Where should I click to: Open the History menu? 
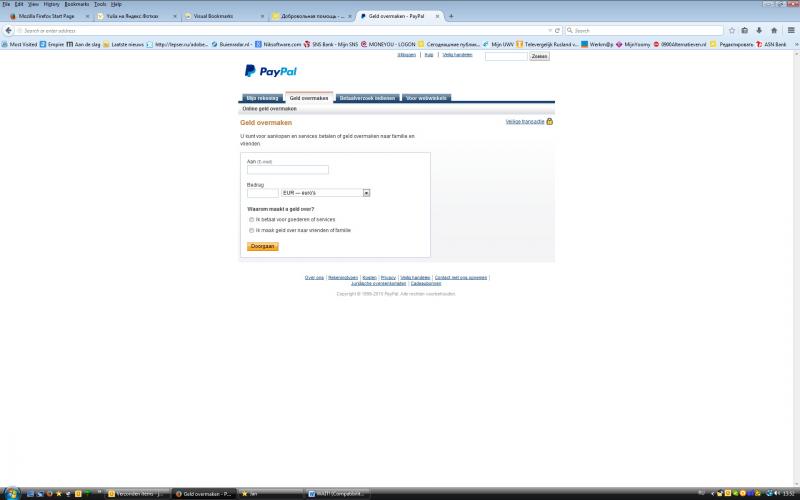tap(51, 4)
